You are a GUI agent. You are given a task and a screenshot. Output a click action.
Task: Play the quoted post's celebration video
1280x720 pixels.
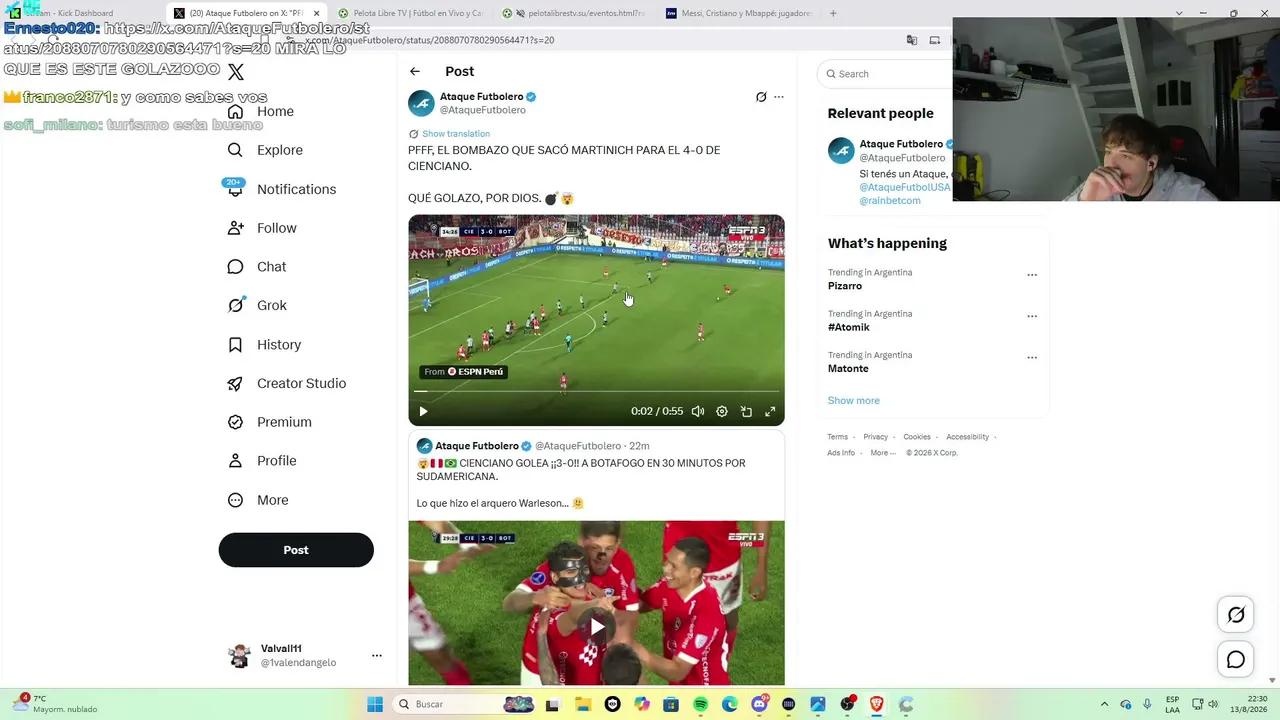[x=596, y=627]
